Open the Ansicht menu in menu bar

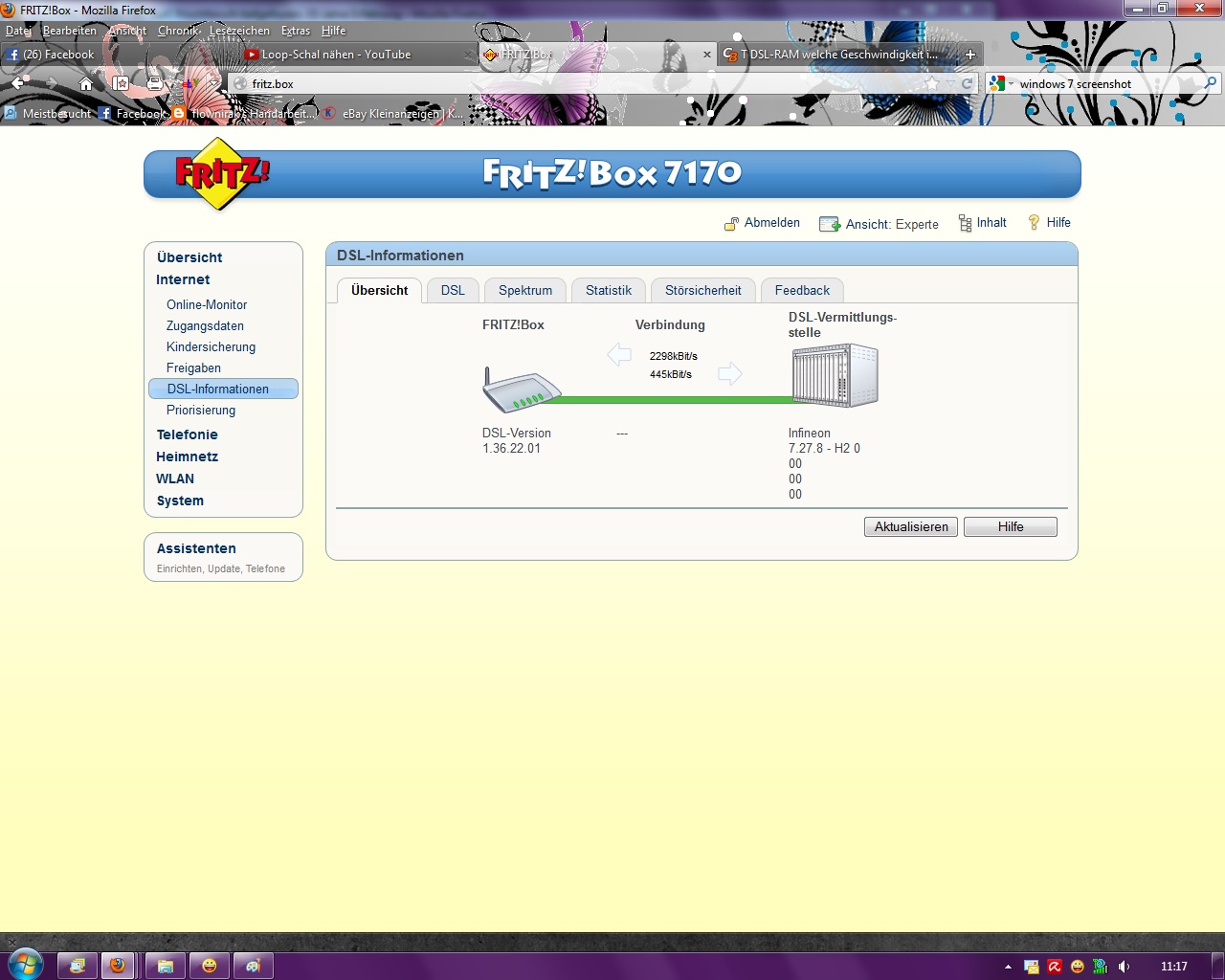pyautogui.click(x=127, y=31)
